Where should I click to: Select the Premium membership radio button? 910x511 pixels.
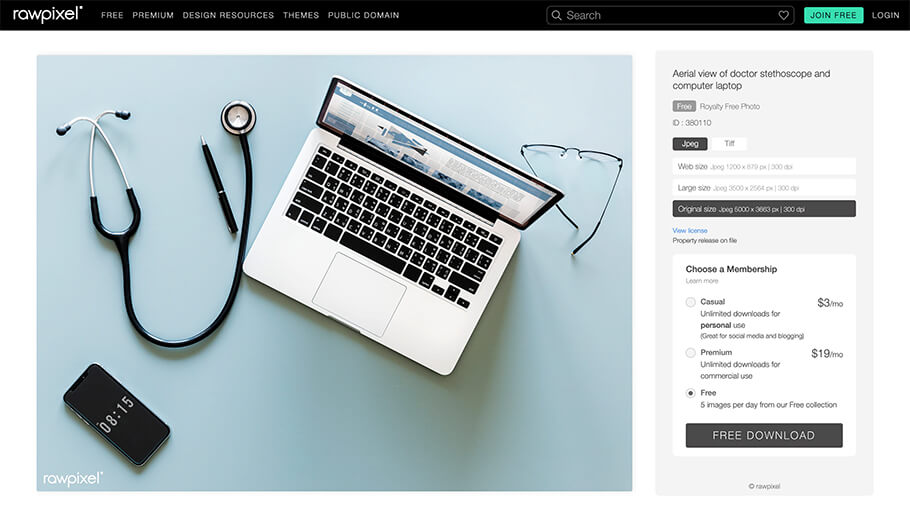pos(690,352)
